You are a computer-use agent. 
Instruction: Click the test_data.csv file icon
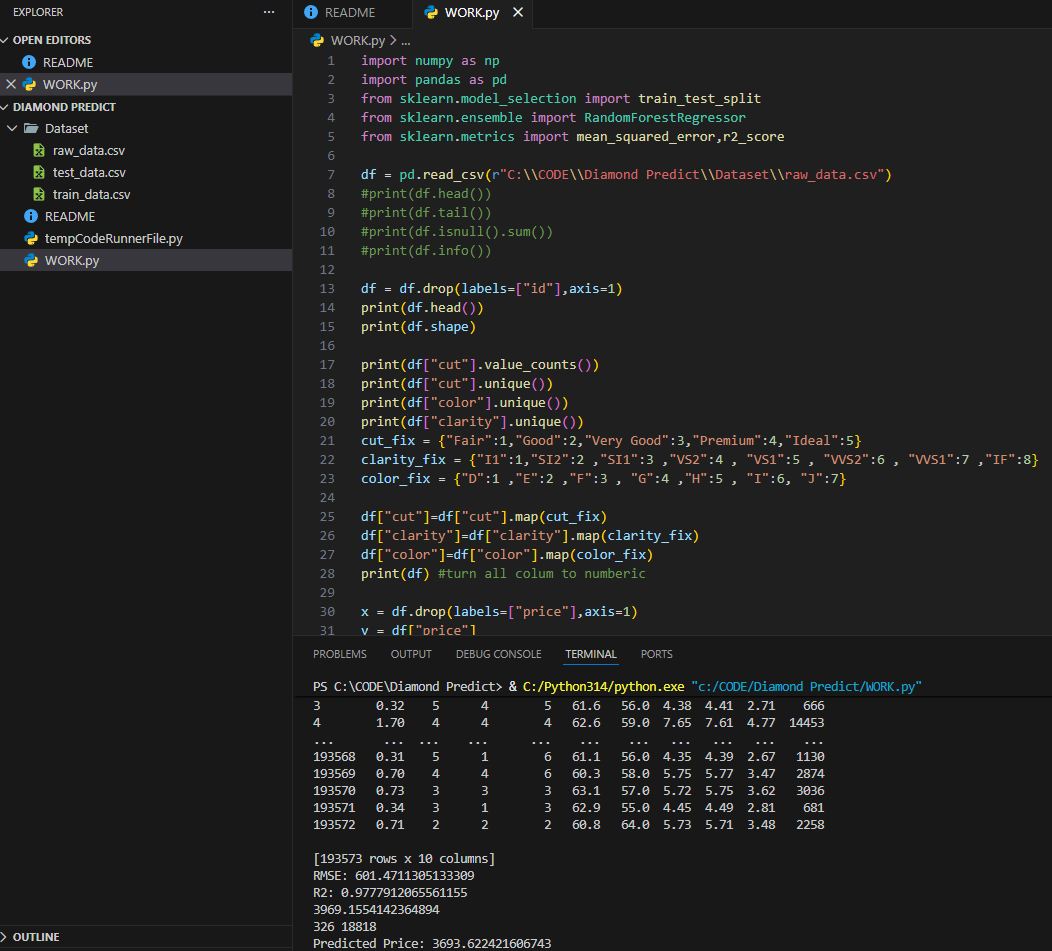(39, 173)
